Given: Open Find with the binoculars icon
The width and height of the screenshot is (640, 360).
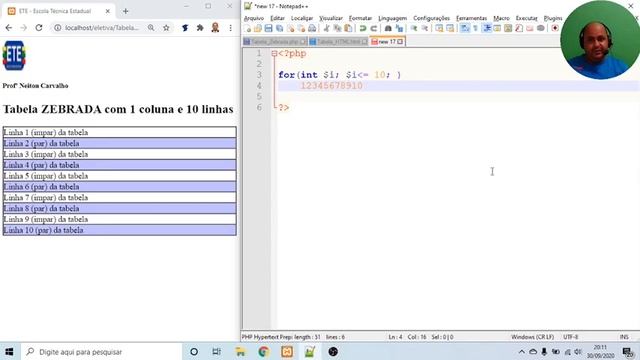Looking at the screenshot, I should 388,28.
